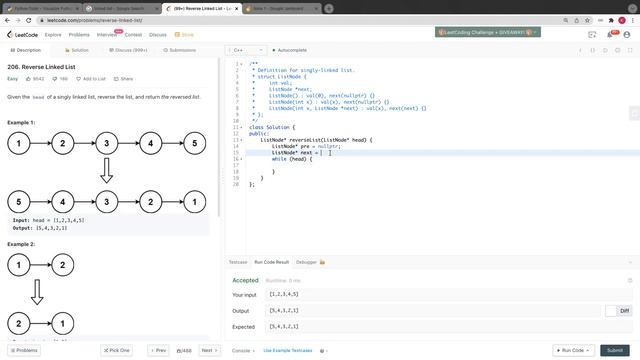Viewport: 640px width, 360px height.
Task: Open the LeetCode user account icon
Action: [627, 35]
